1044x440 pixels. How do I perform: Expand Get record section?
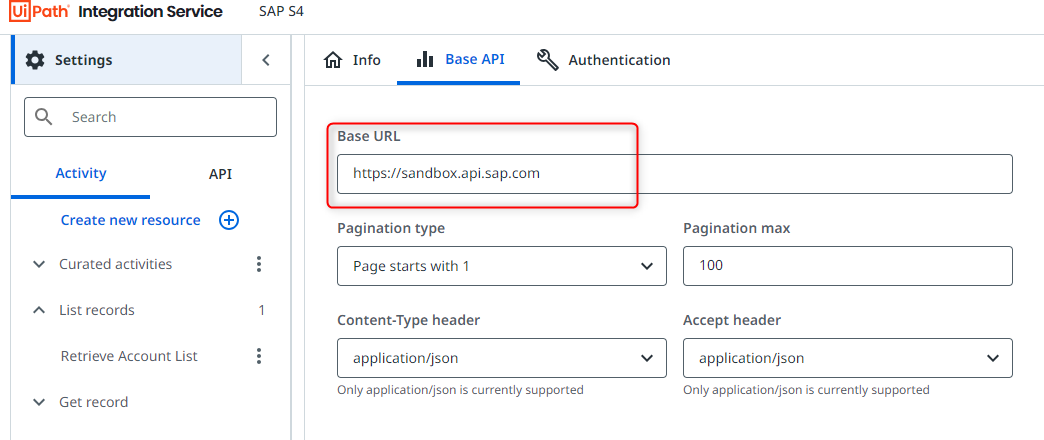39,402
